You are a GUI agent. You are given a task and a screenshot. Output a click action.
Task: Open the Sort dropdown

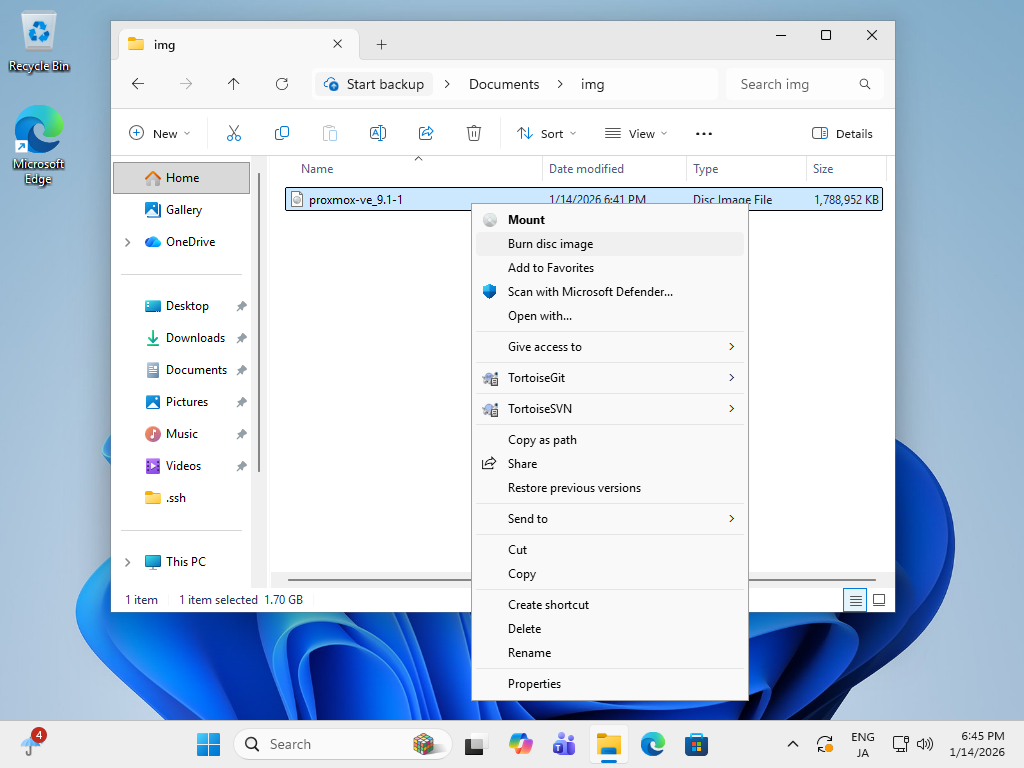546,133
